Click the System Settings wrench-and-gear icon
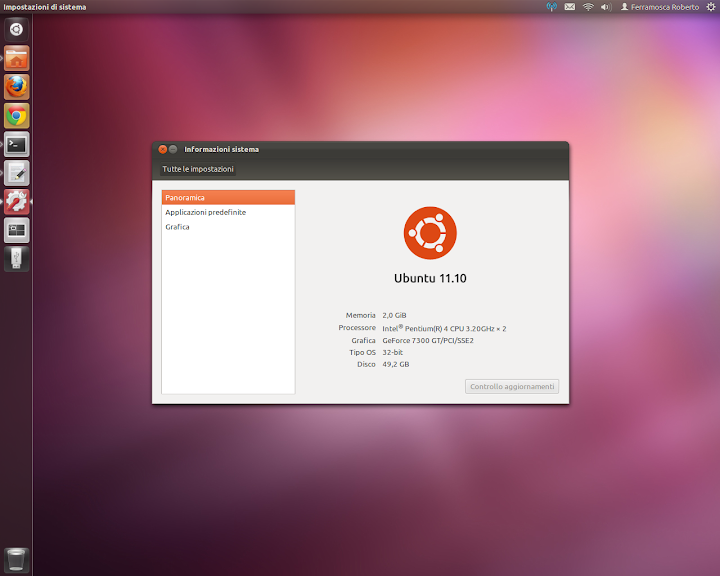 pyautogui.click(x=17, y=202)
